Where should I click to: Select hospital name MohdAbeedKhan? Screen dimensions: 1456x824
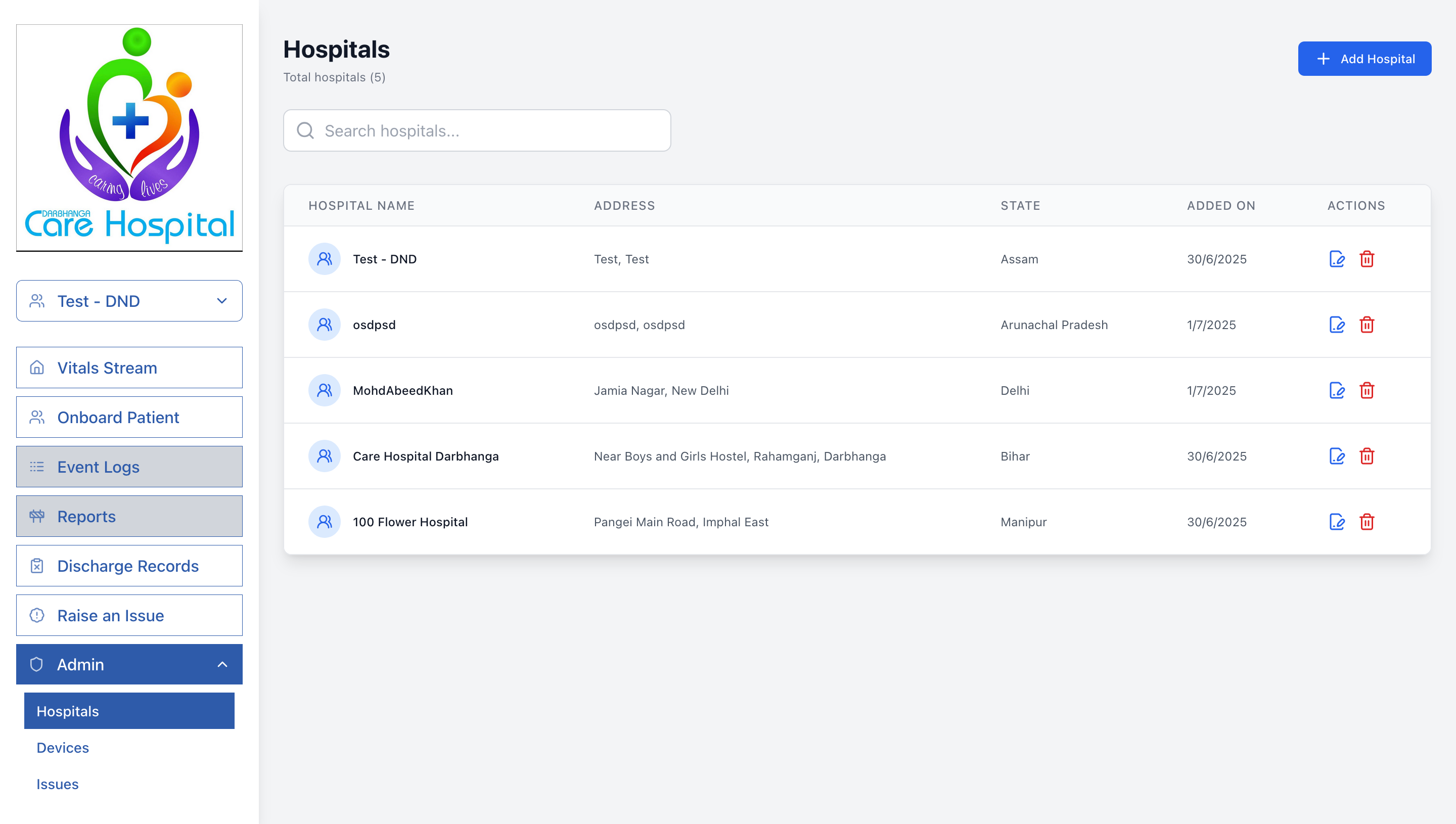pyautogui.click(x=403, y=390)
